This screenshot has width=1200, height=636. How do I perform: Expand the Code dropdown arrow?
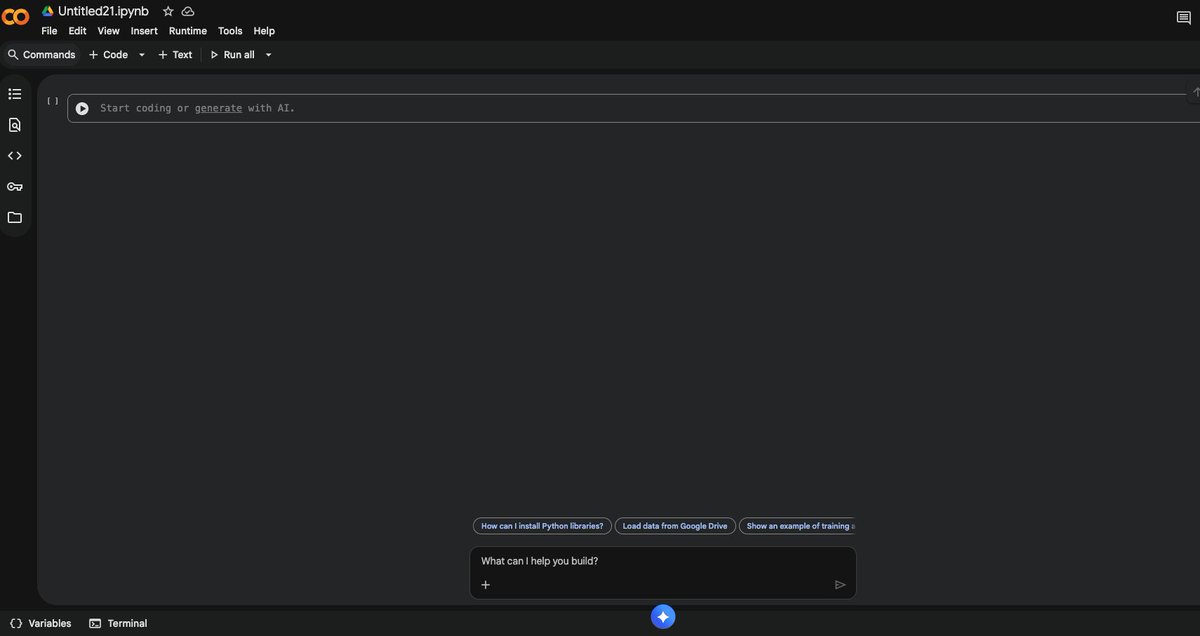tap(142, 55)
